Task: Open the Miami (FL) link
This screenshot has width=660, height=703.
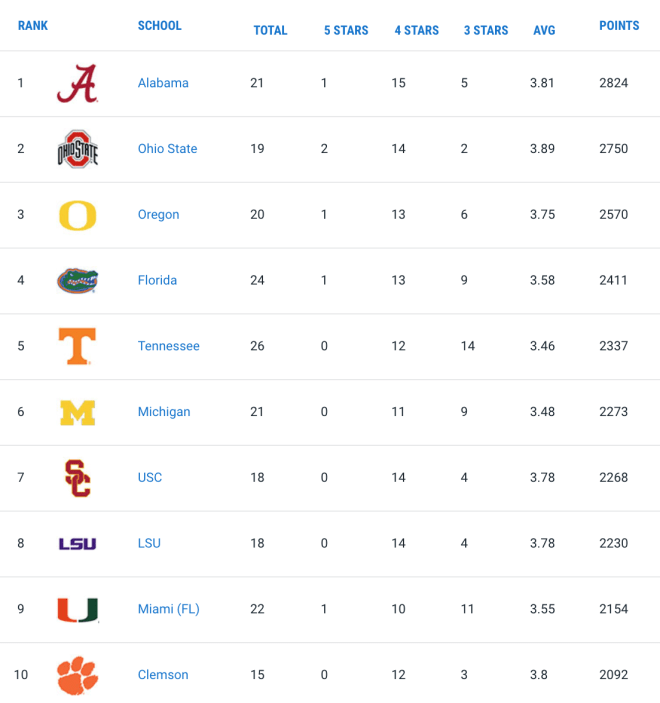Action: pos(169,609)
